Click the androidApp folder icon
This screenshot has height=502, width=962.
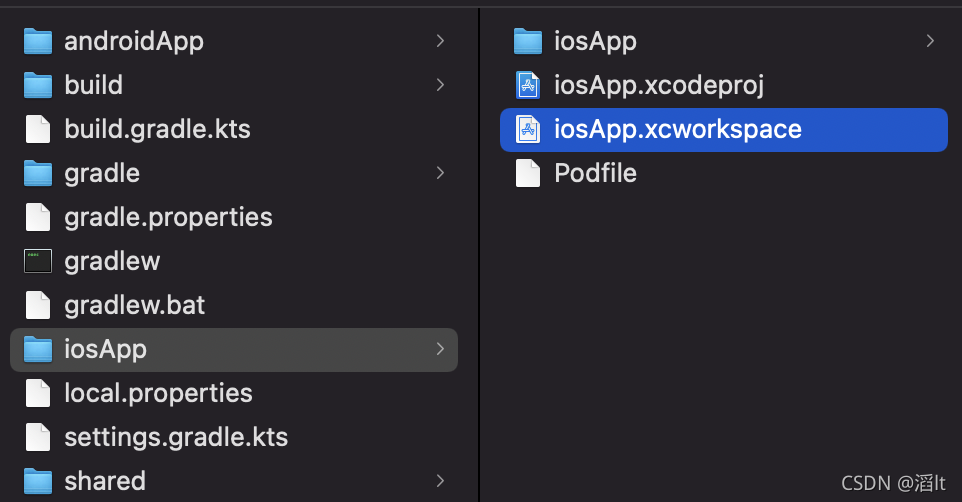click(x=38, y=41)
